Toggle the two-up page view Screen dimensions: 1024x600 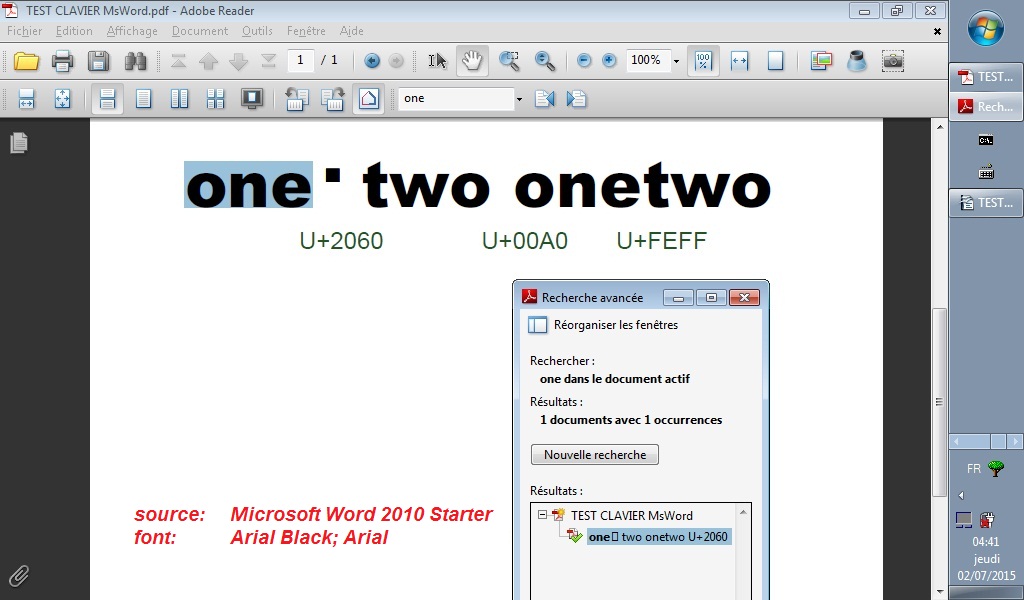click(179, 99)
